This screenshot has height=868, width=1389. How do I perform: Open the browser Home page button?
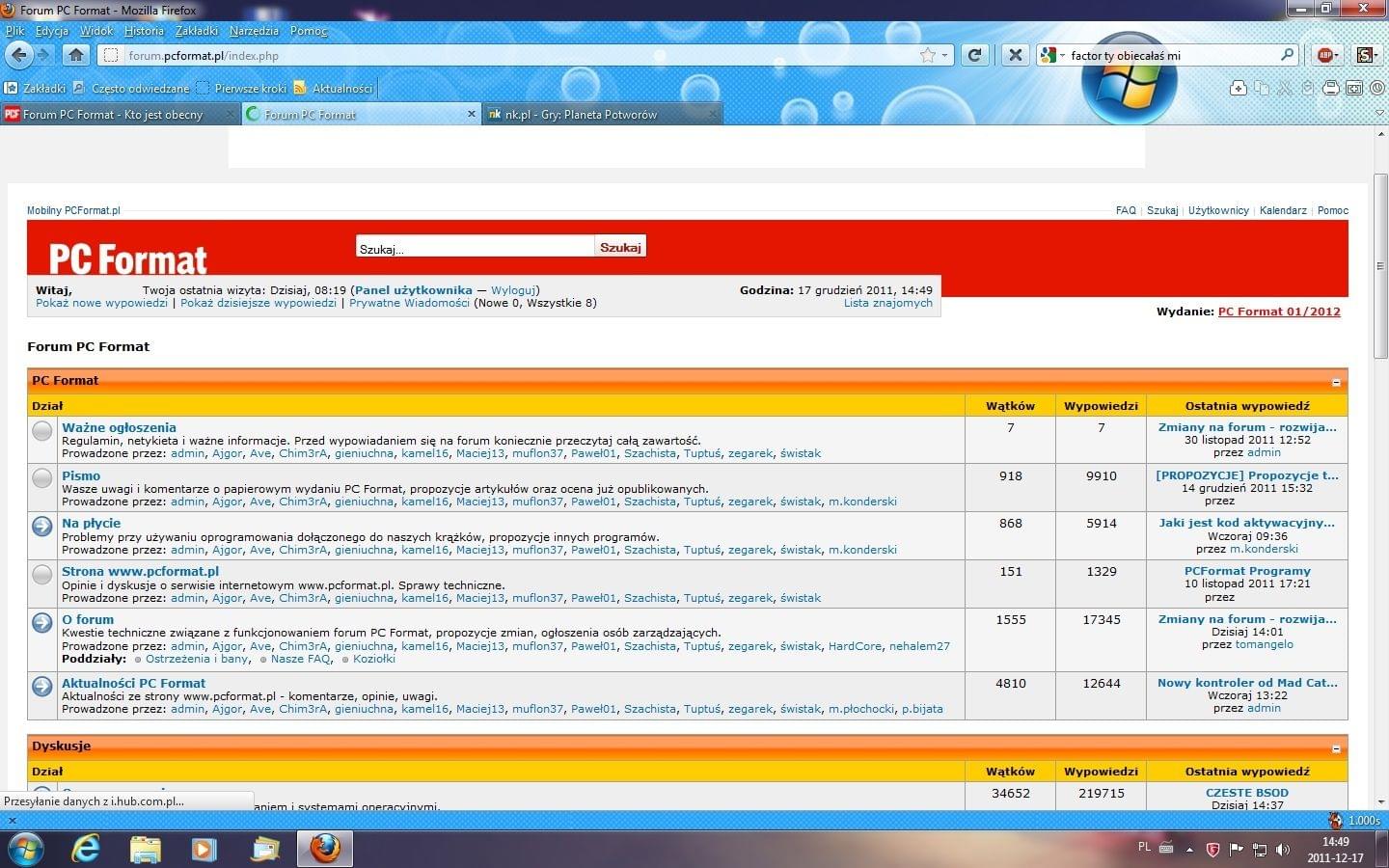click(x=76, y=55)
